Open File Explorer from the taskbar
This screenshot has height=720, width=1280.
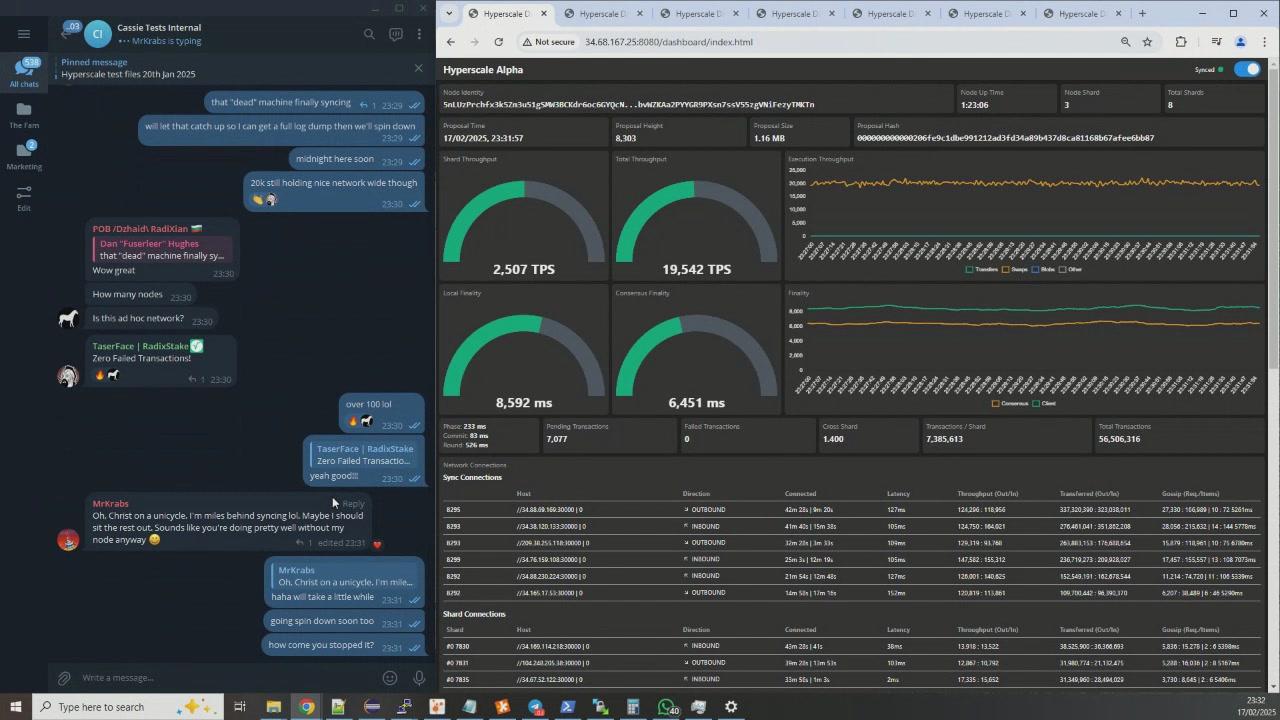pyautogui.click(x=273, y=707)
